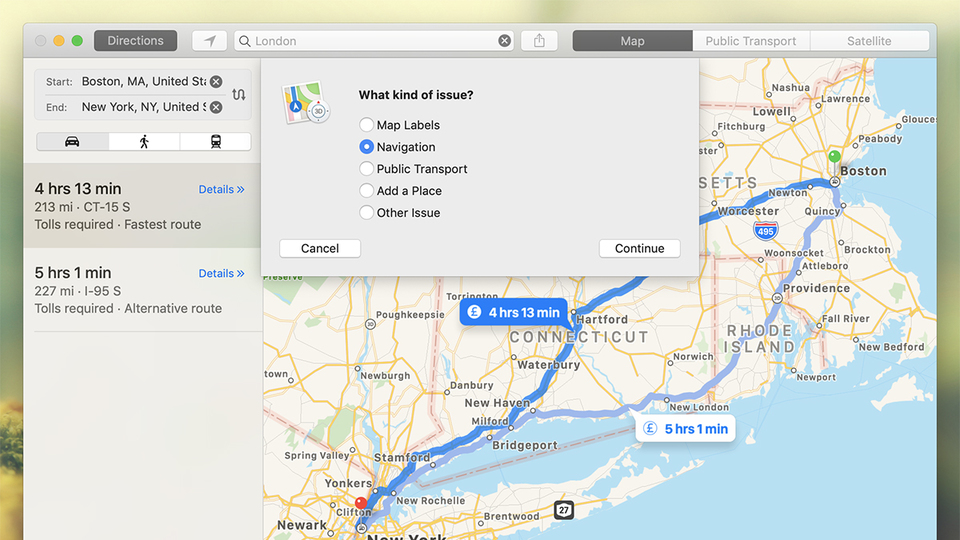Image resolution: width=960 pixels, height=540 pixels.
Task: Select Add a Place radio button
Action: (x=366, y=191)
